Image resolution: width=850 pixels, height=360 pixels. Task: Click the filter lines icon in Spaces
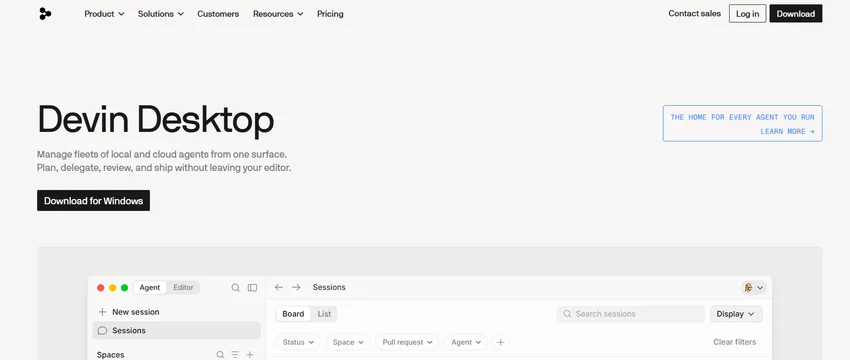[235, 355]
